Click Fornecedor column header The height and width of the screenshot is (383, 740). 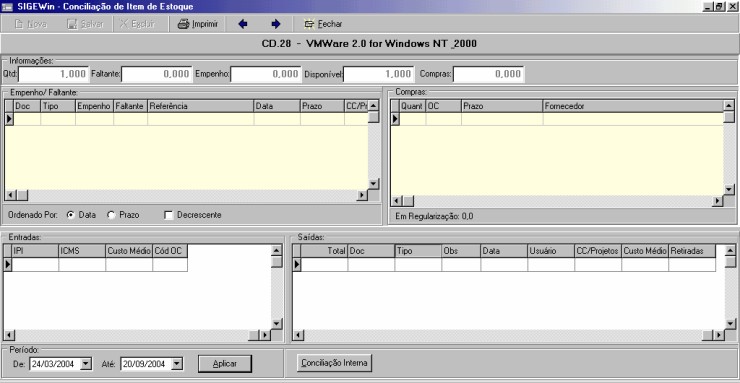tap(633, 106)
